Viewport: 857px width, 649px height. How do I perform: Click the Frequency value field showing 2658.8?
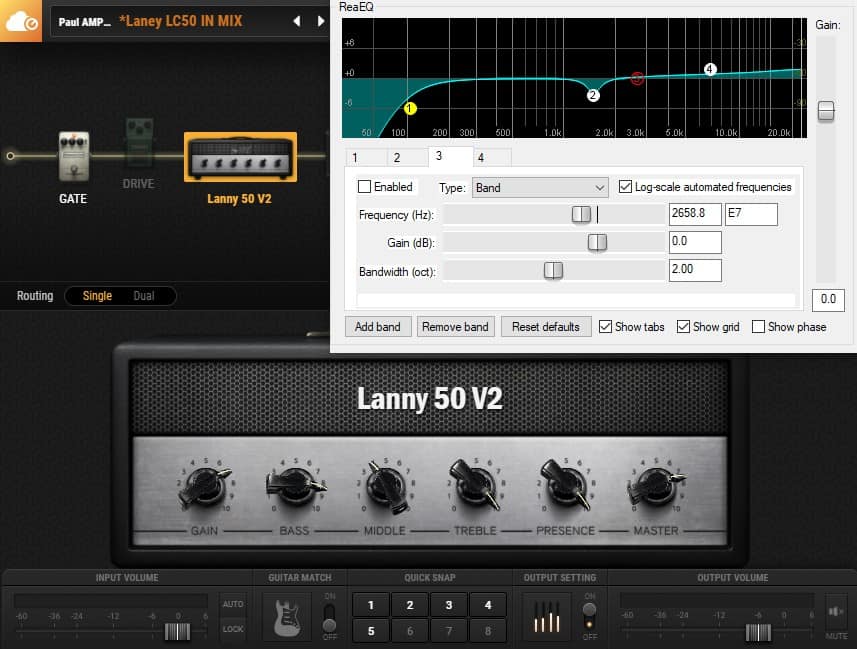[x=695, y=214]
